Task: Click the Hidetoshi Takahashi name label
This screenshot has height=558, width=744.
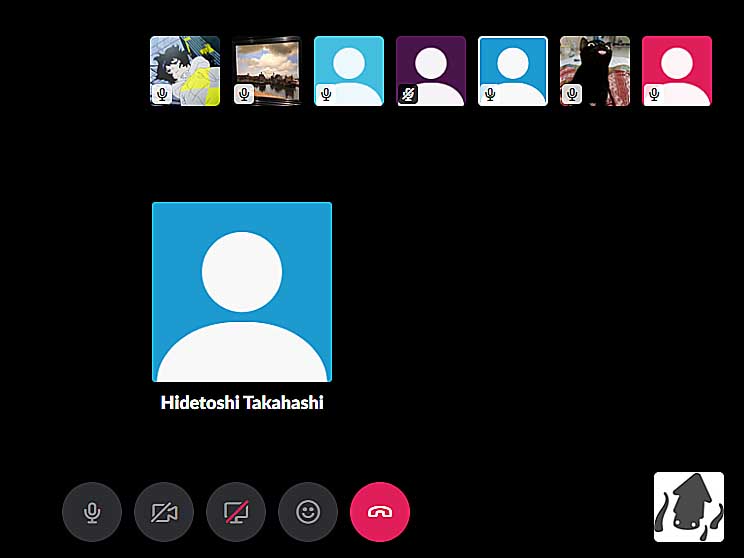Action: pyautogui.click(x=242, y=402)
